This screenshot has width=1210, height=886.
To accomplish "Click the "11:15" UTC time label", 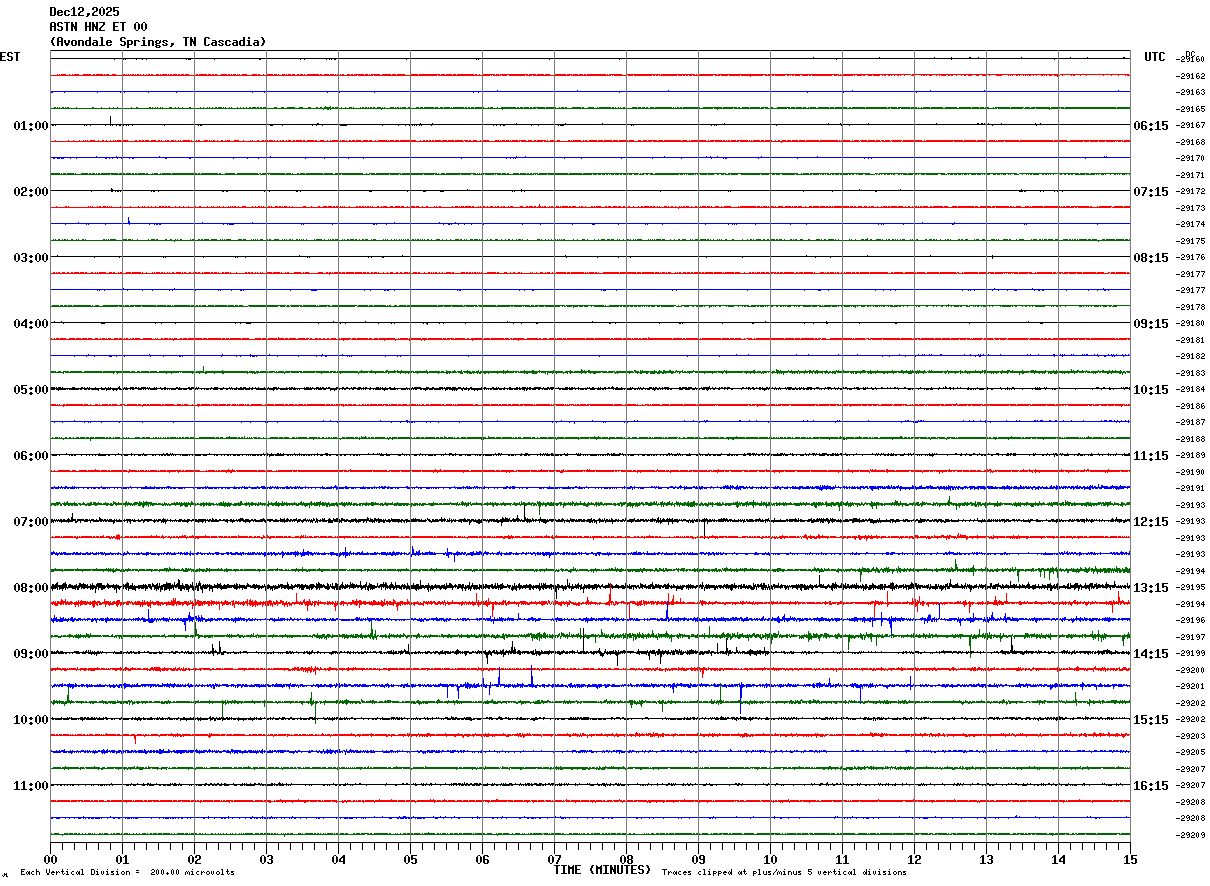I will (1150, 456).
